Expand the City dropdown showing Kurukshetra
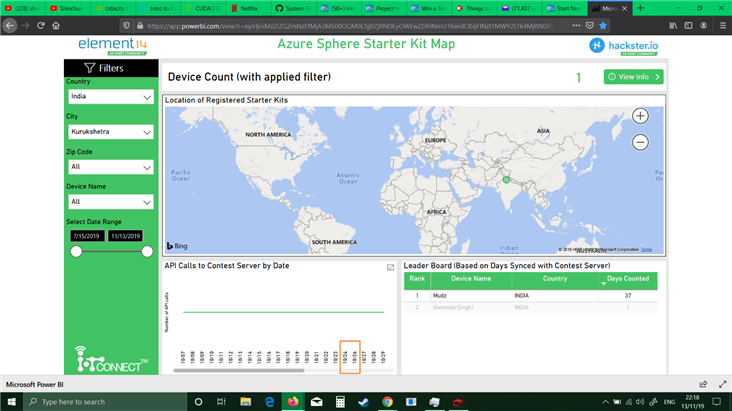This screenshot has width=732, height=411. [110, 132]
